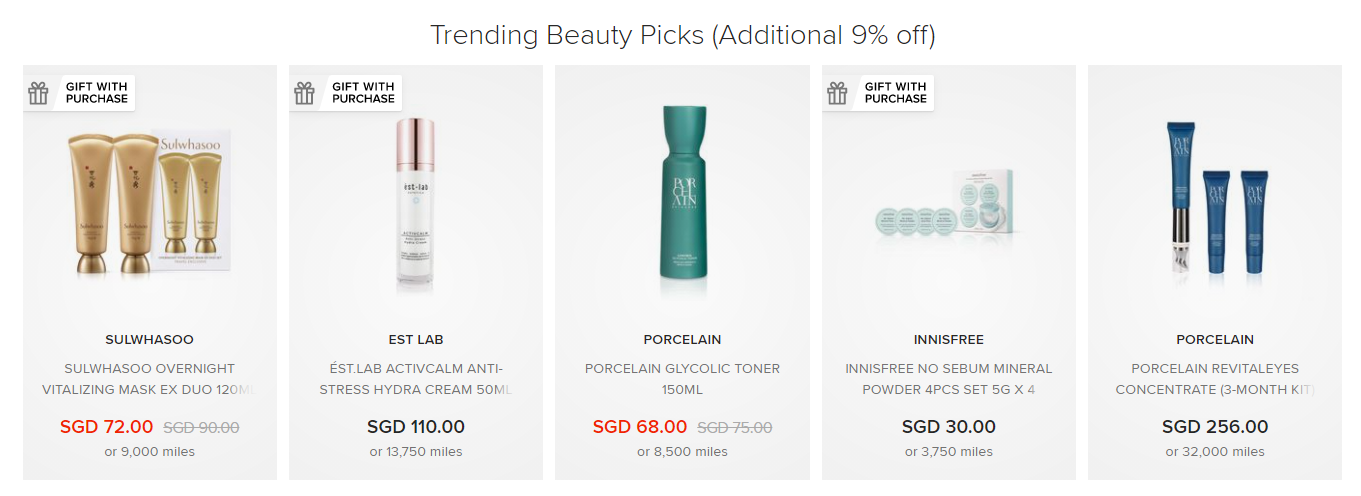The height and width of the screenshot is (496, 1361).
Task: Select Porcelain Revitaleyes Concentrate 3-Month Kit title
Action: [1215, 379]
